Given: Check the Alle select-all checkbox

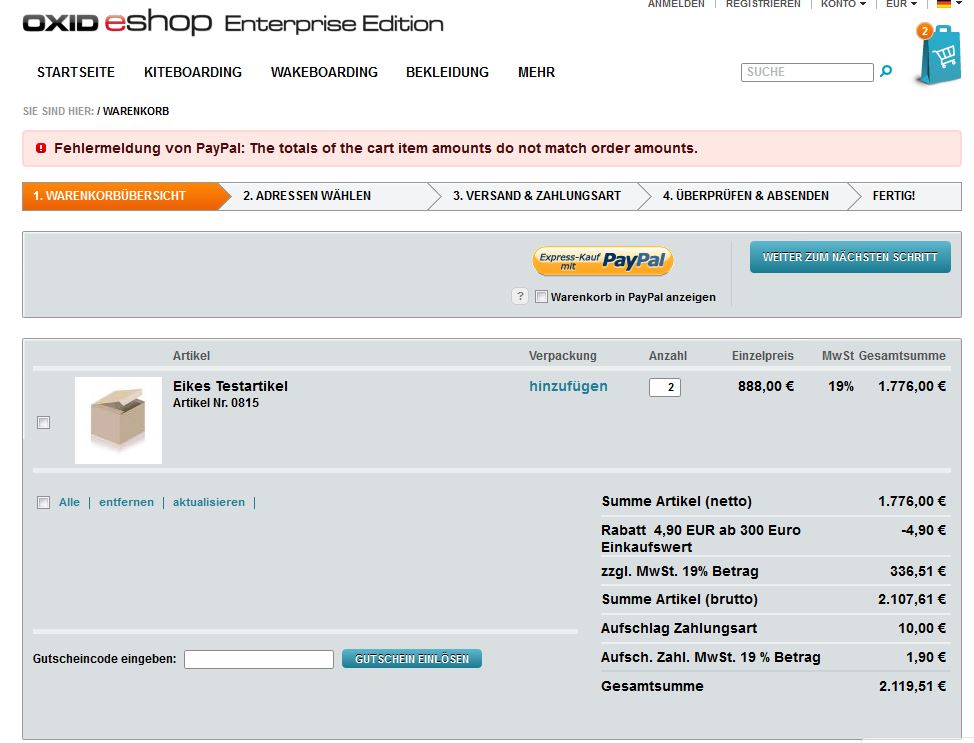Looking at the screenshot, I should pyautogui.click(x=43, y=502).
